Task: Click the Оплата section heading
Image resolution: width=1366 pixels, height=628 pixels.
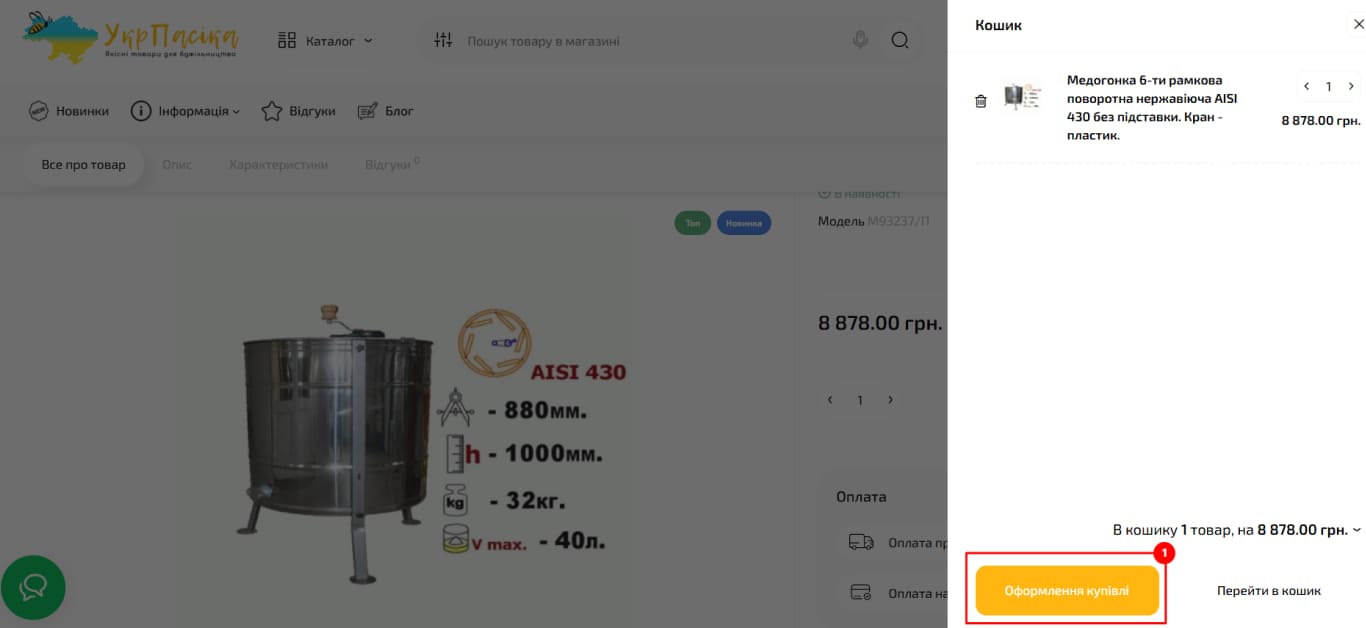Action: [861, 496]
